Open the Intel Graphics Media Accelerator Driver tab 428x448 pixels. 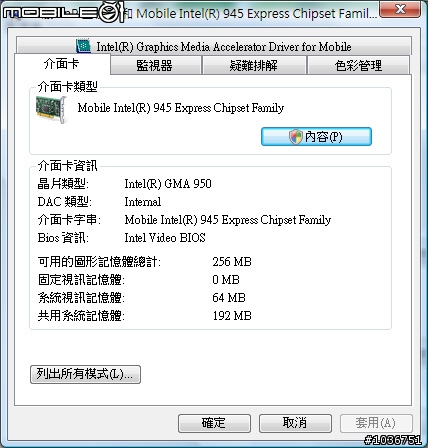[214, 46]
